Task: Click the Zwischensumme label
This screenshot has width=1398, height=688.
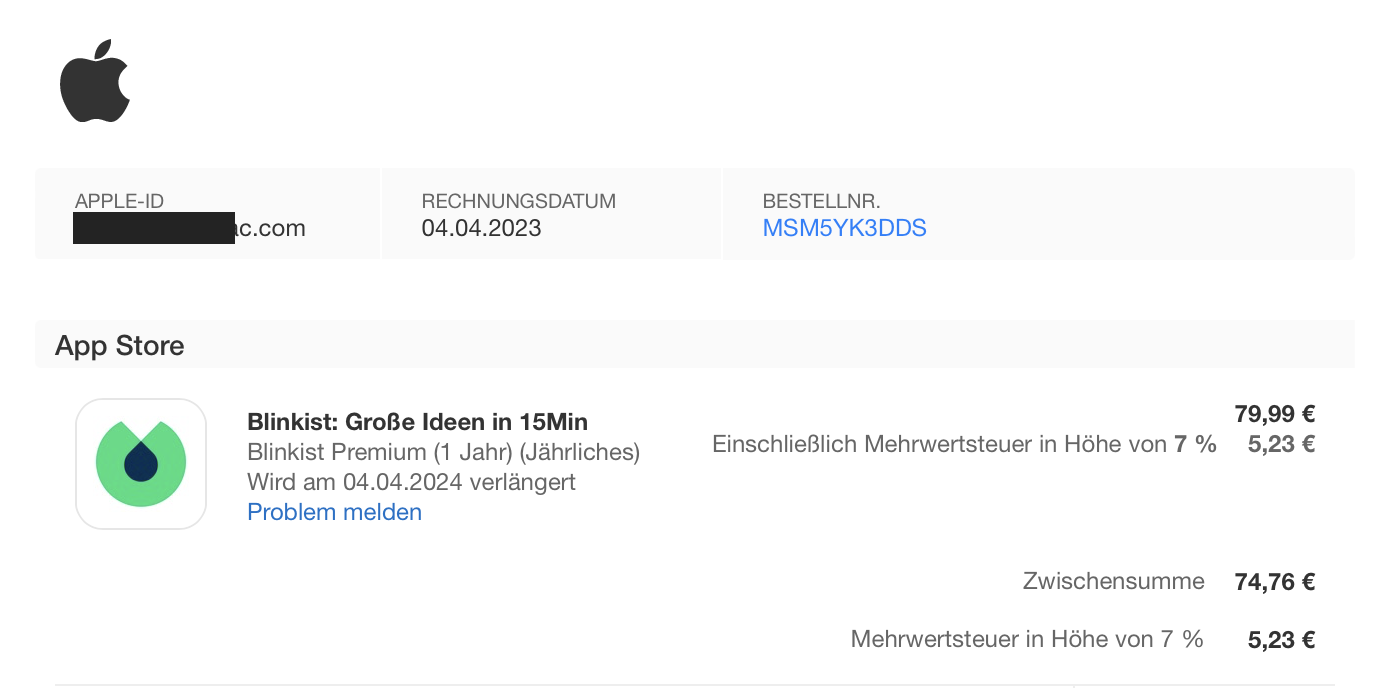Action: click(1113, 581)
